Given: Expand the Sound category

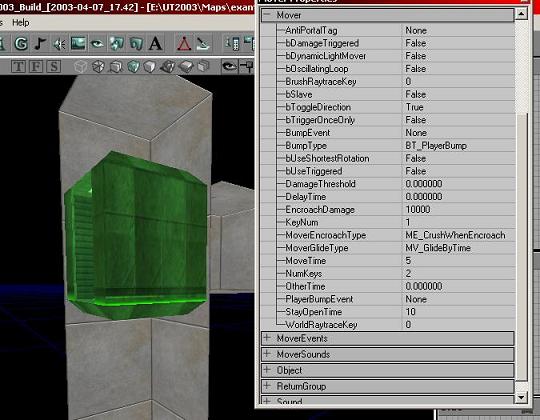Looking at the screenshot, I should click(267, 401).
